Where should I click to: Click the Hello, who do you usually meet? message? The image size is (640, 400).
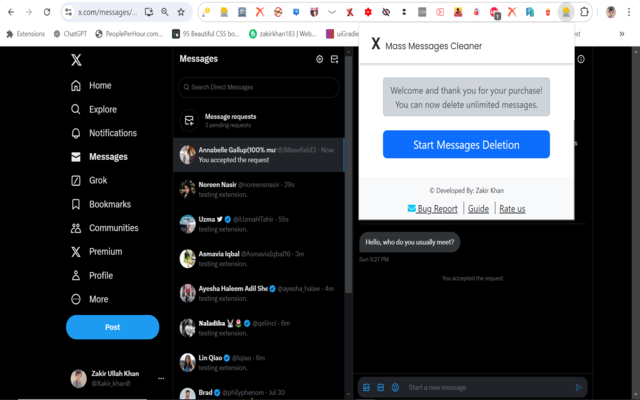[409, 242]
